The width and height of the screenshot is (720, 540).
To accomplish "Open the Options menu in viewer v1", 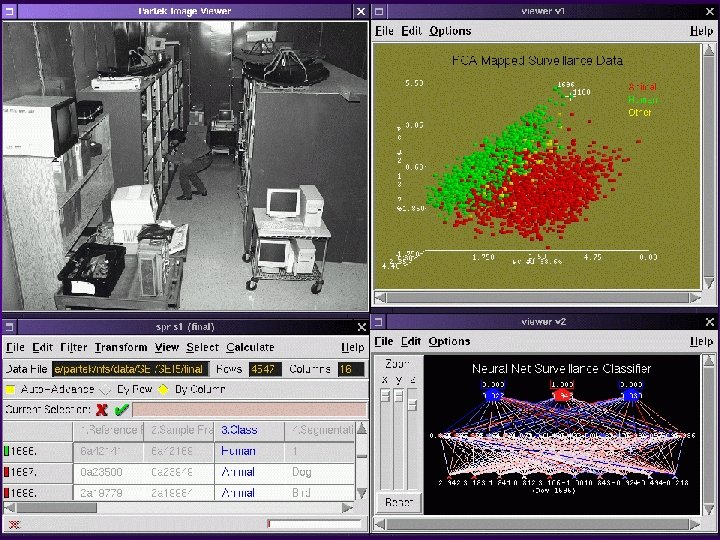I will click(450, 31).
